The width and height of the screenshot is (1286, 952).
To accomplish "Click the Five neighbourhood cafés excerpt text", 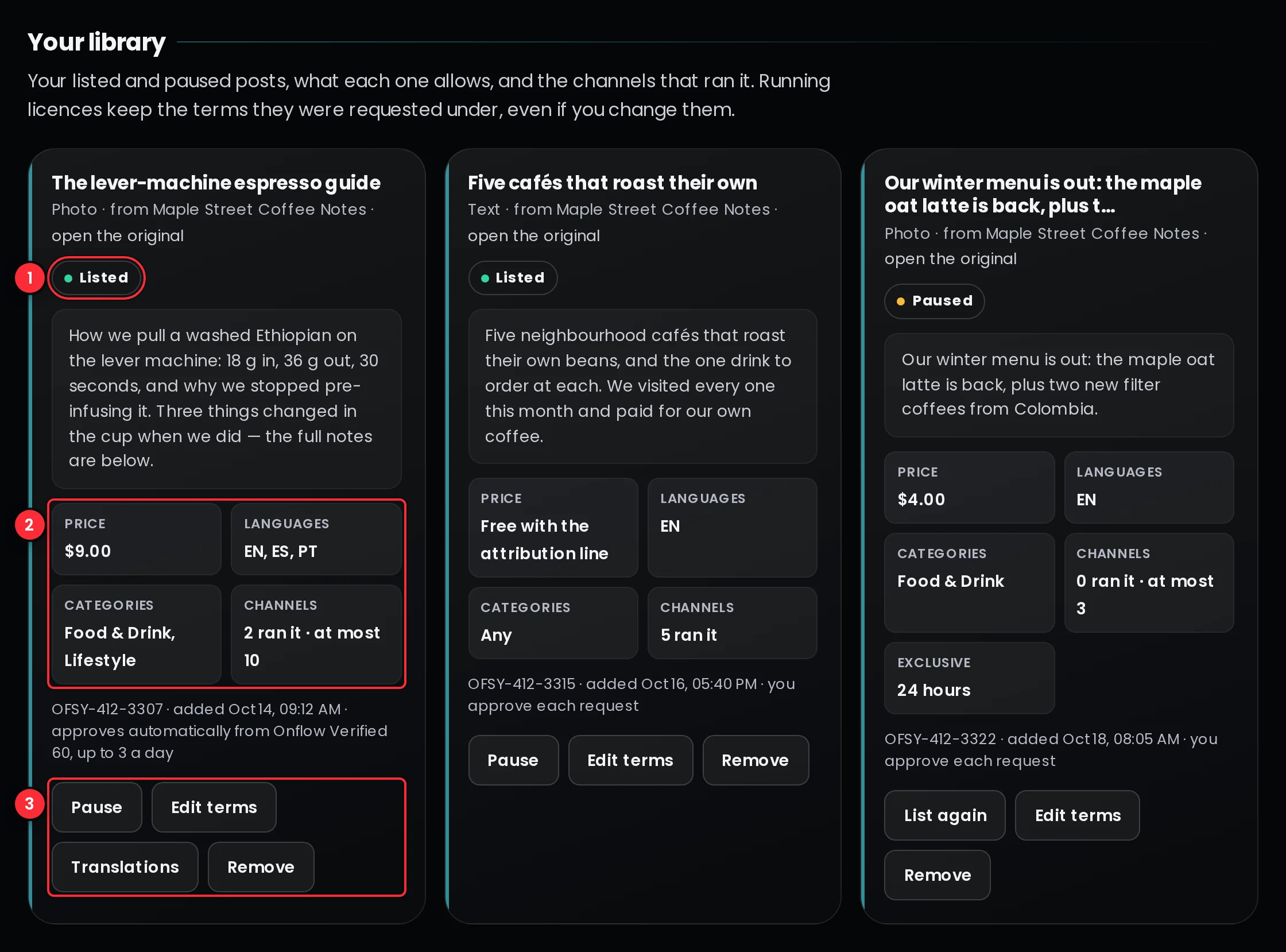I will (642, 385).
